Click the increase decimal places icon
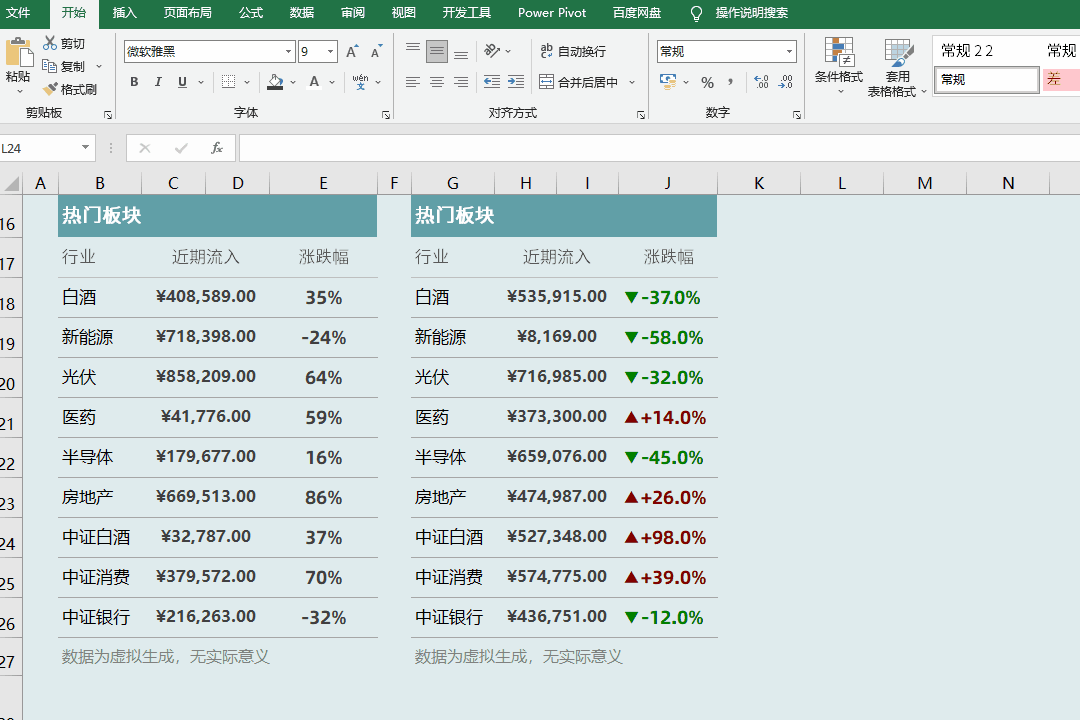The height and width of the screenshot is (720, 1080). pyautogui.click(x=761, y=82)
